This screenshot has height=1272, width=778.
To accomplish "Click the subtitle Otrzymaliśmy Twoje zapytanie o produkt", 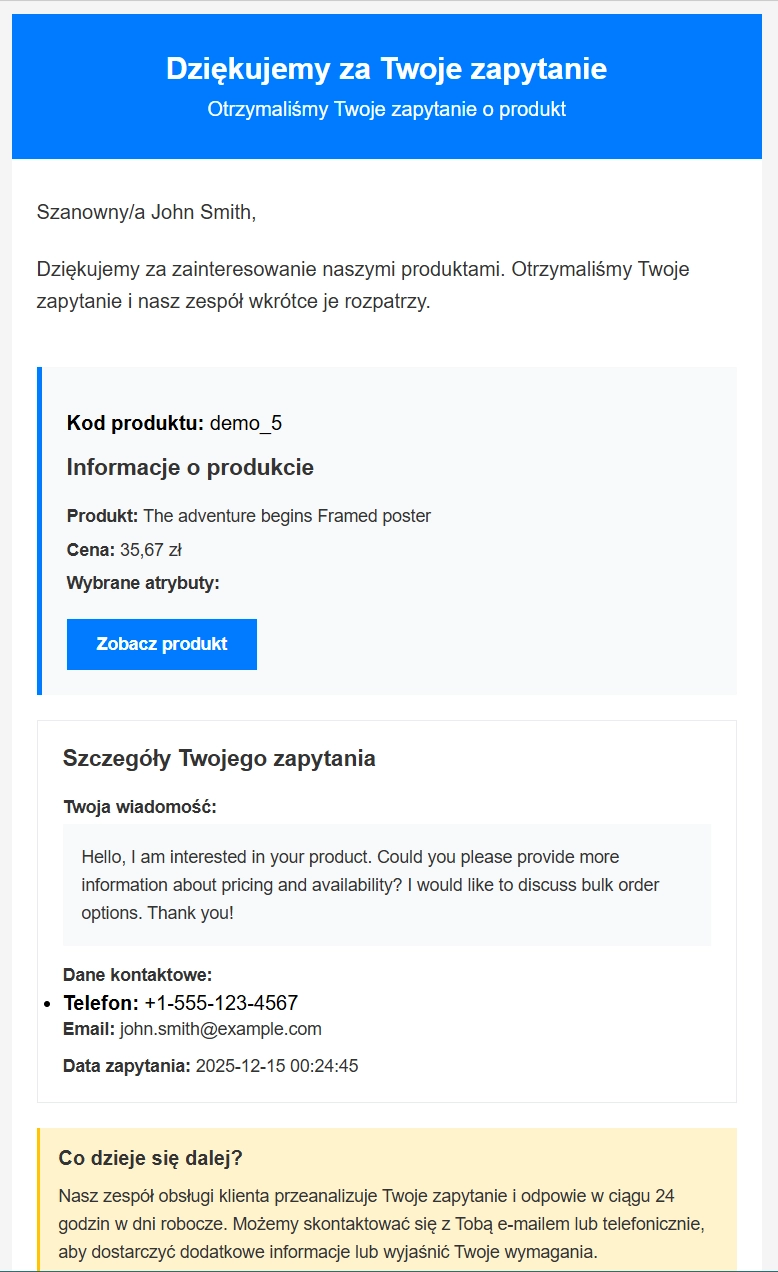I will pos(388,108).
